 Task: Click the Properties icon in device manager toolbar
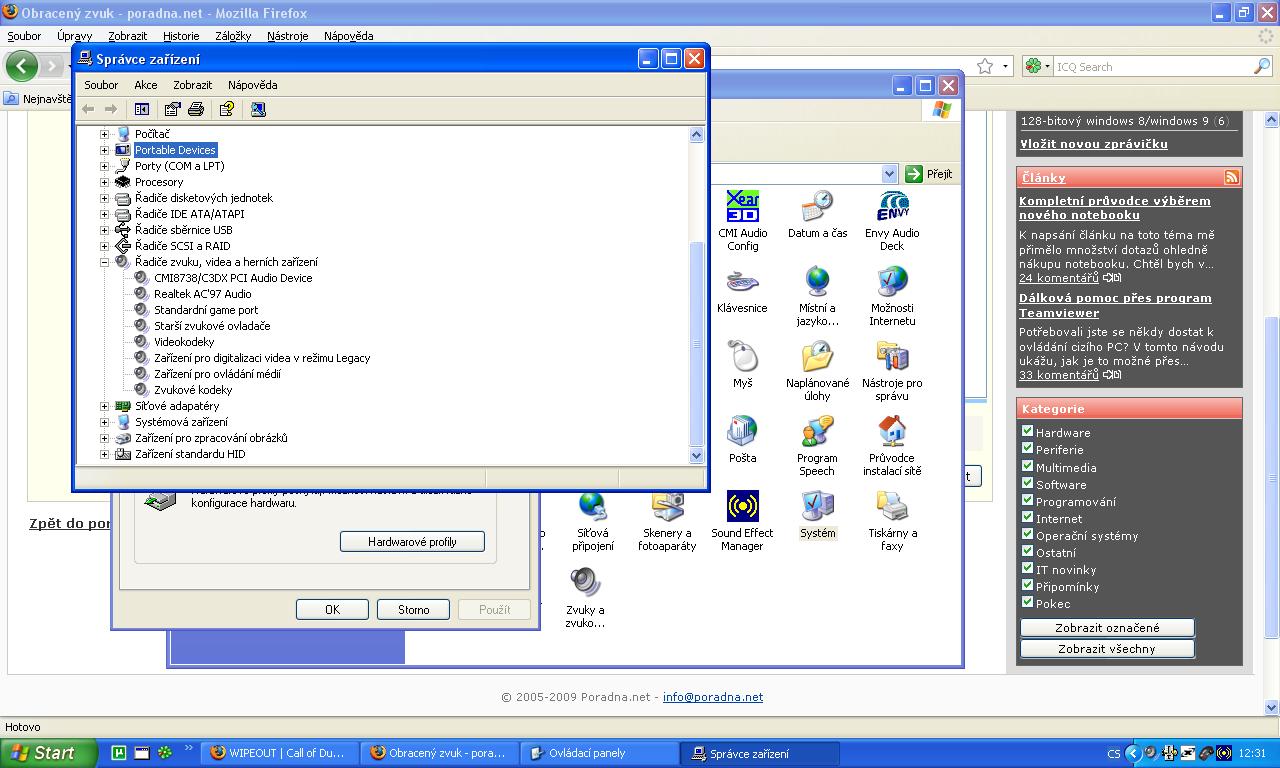tap(172, 109)
